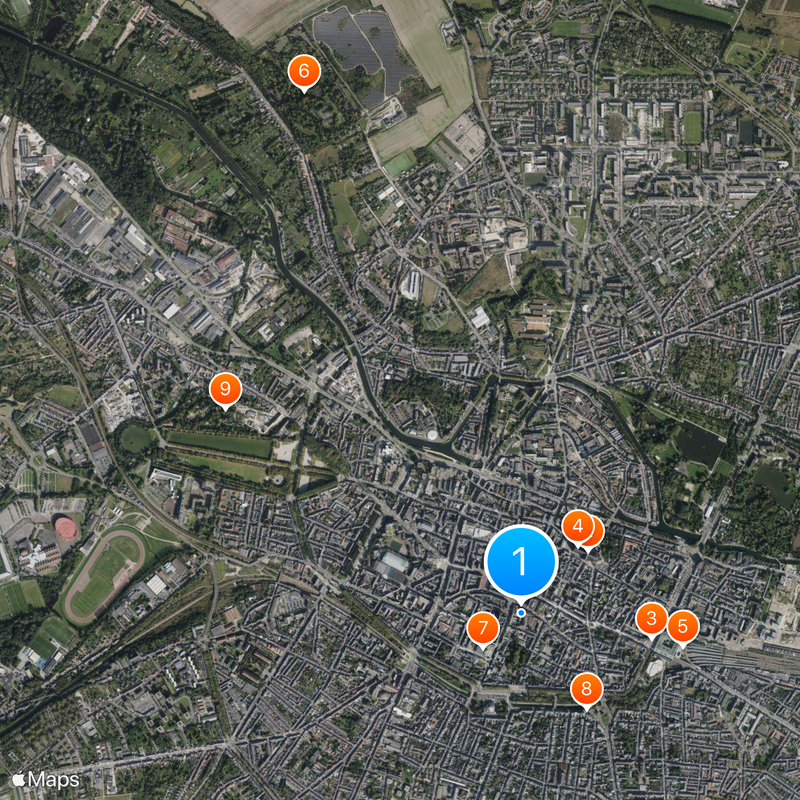The width and height of the screenshot is (800, 800).
Task: Click the Apple Maps logo attribution
Action: click(46, 780)
